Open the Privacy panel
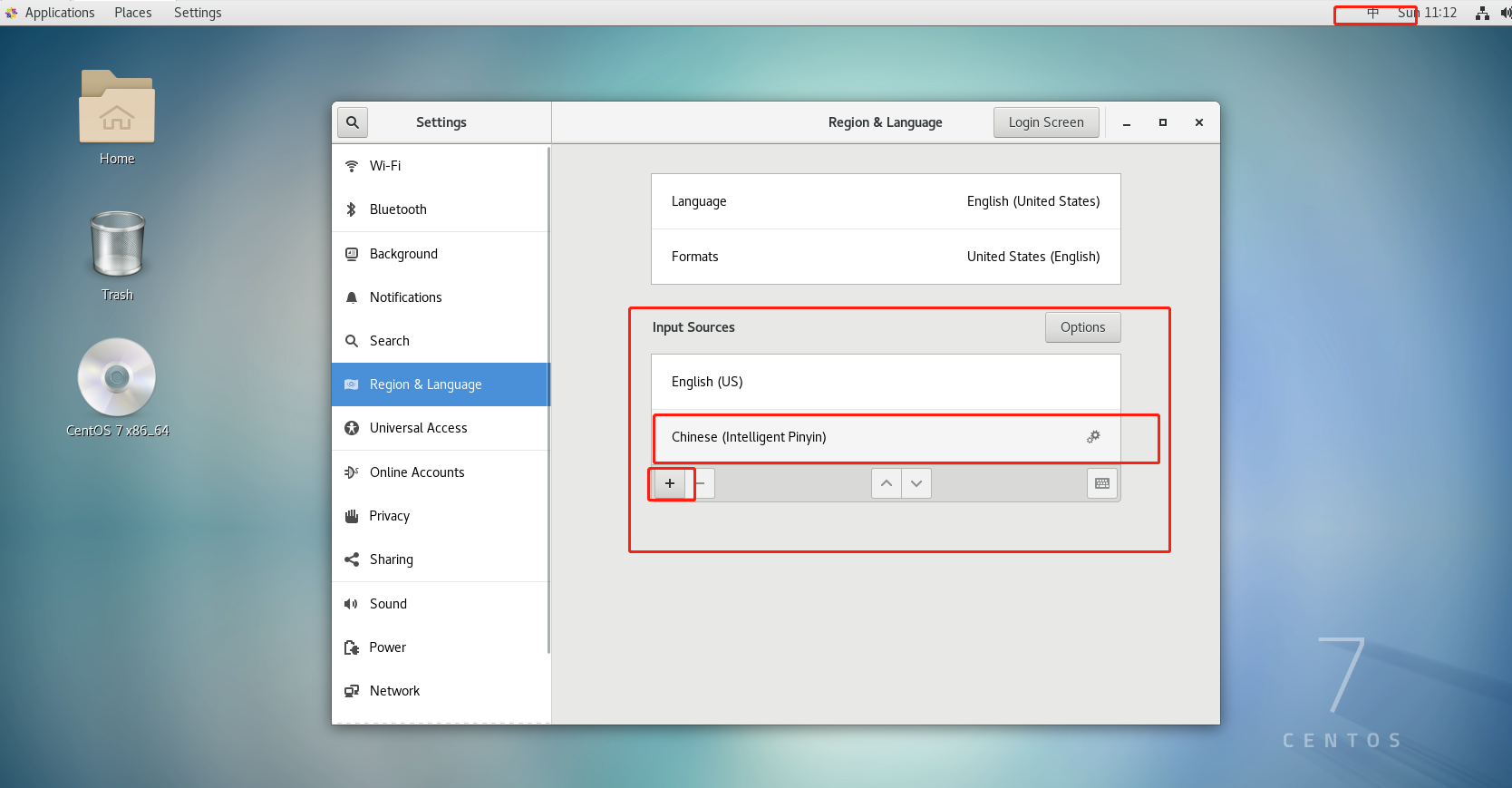 pyautogui.click(x=441, y=516)
